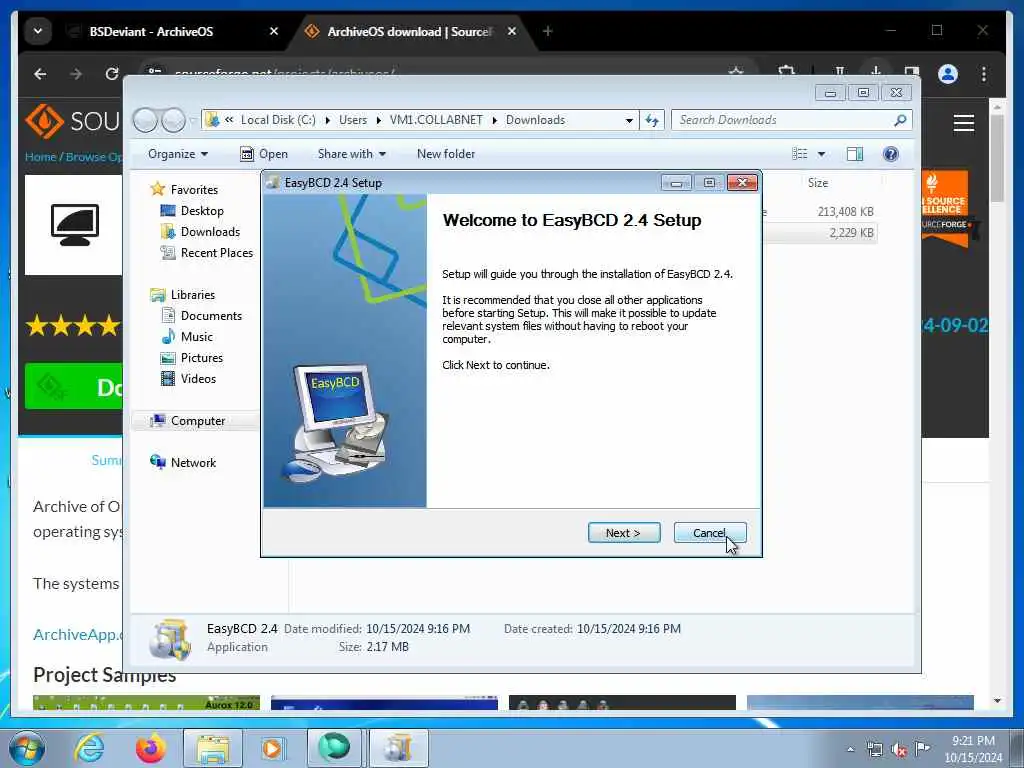Switch to BSDeviant - ArchiveOS browser tab
Image resolution: width=1024 pixels, height=768 pixels.
click(152, 31)
